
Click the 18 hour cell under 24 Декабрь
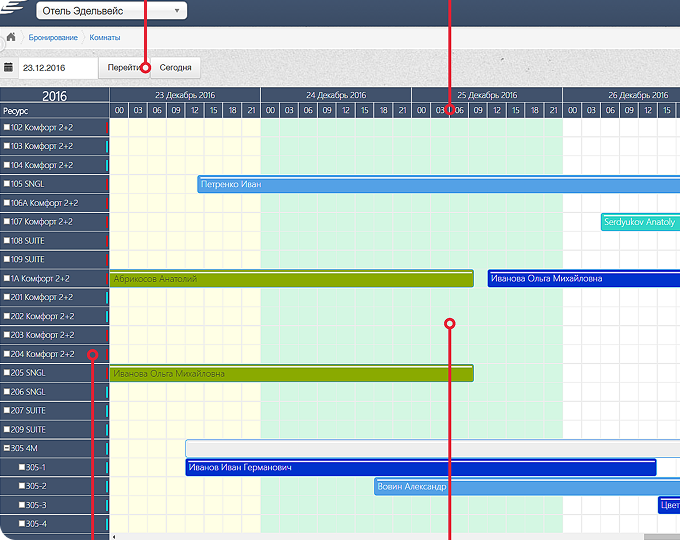383,110
